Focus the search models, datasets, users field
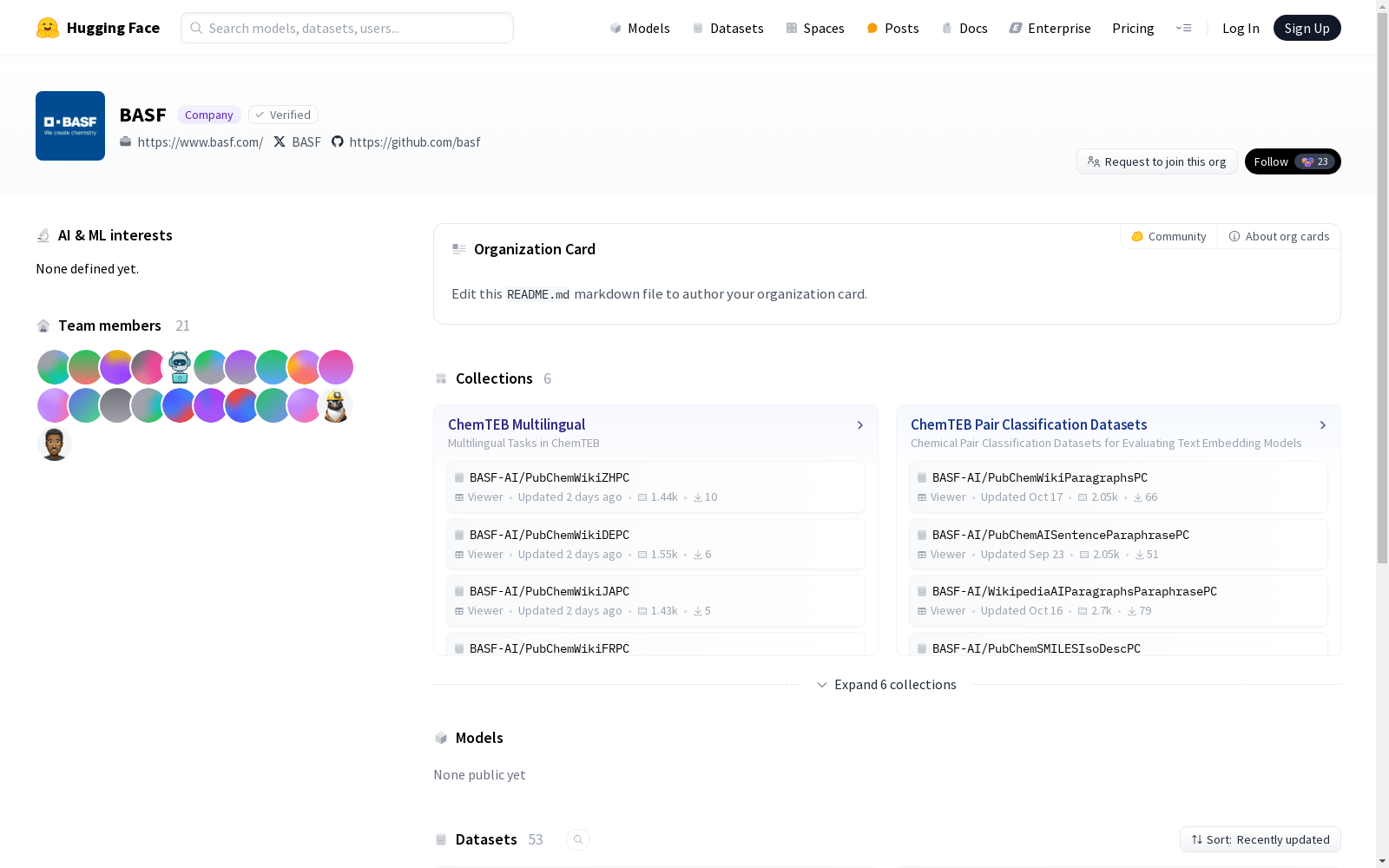 click(x=347, y=28)
